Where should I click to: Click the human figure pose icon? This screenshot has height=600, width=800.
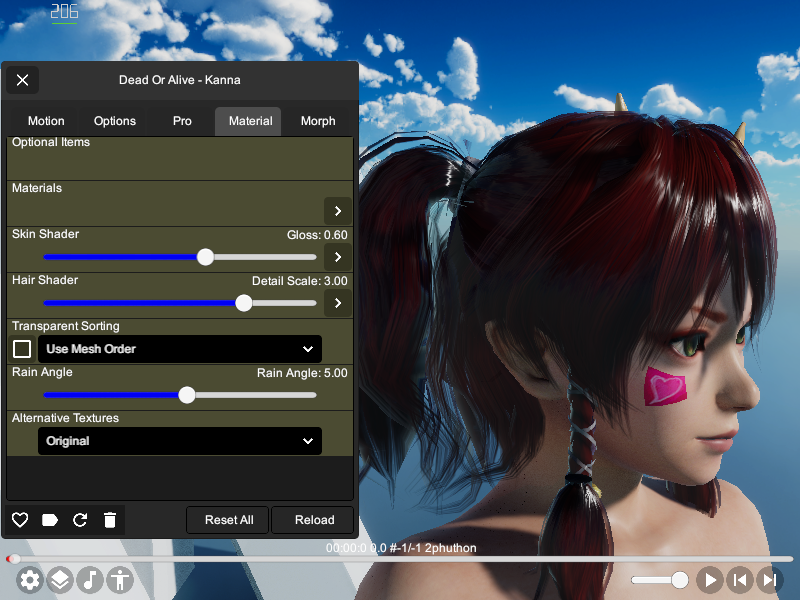pyautogui.click(x=120, y=580)
